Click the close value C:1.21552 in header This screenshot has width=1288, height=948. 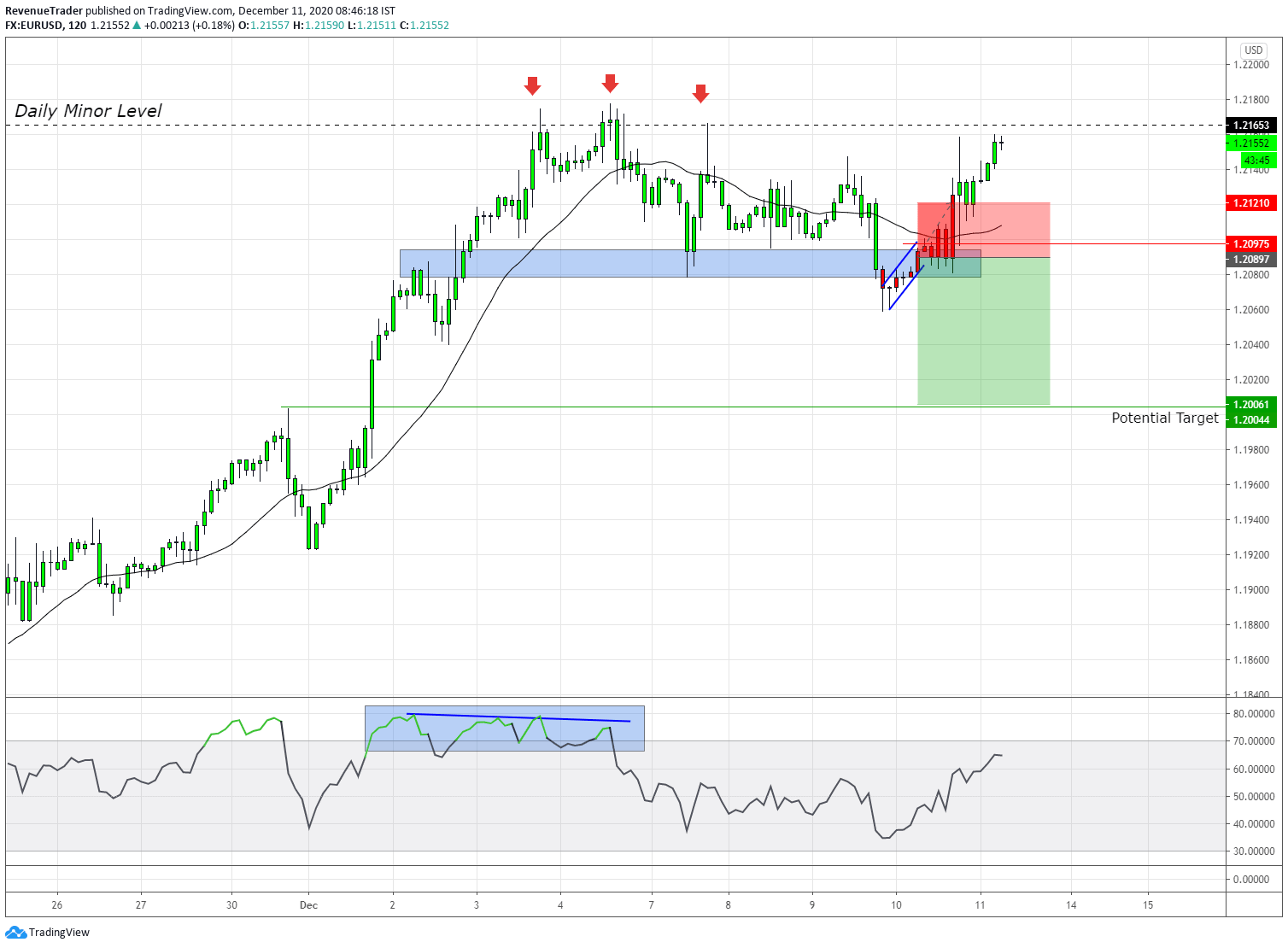coord(424,26)
